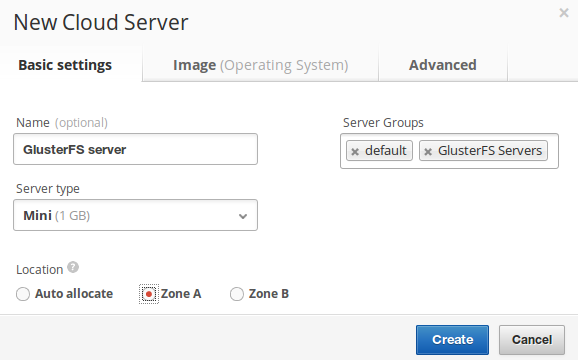This screenshot has height=360, width=578.
Task: Open the Mini (1 GB) server type selector
Action: 135,215
